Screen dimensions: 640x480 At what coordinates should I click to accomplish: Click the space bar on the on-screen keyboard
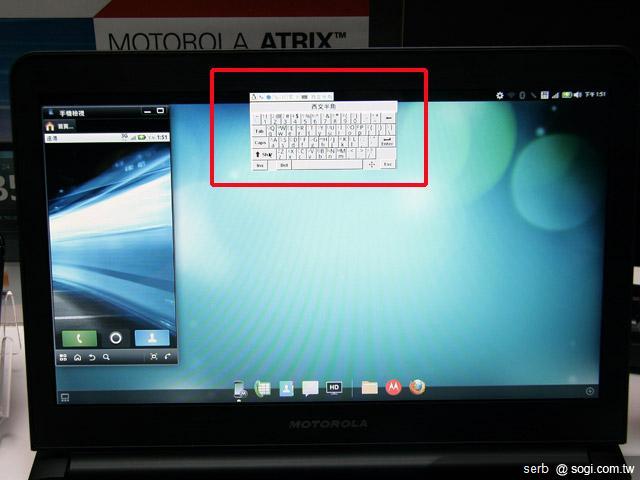point(327,164)
